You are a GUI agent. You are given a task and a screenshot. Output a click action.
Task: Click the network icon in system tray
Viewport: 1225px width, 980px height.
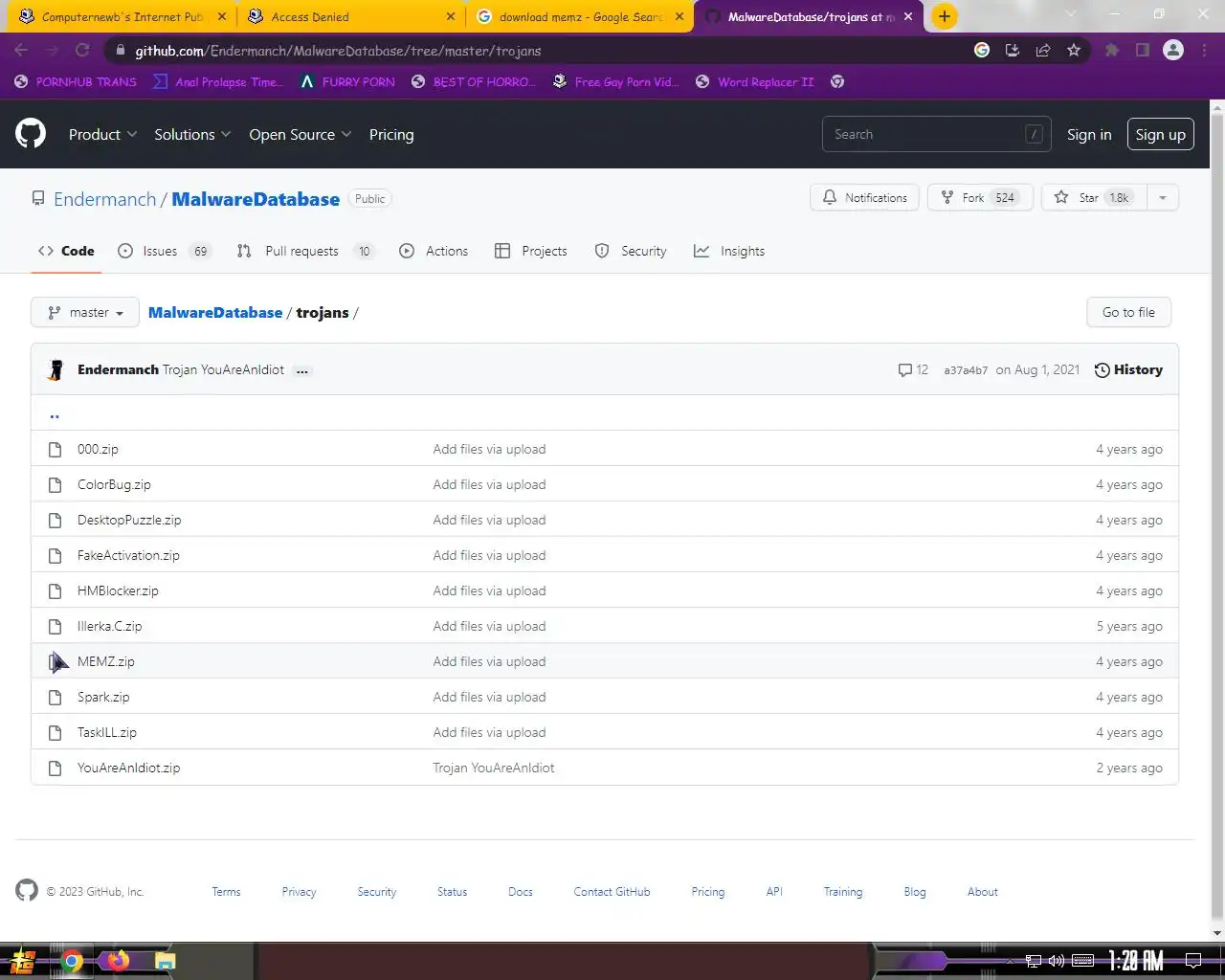(x=1034, y=961)
